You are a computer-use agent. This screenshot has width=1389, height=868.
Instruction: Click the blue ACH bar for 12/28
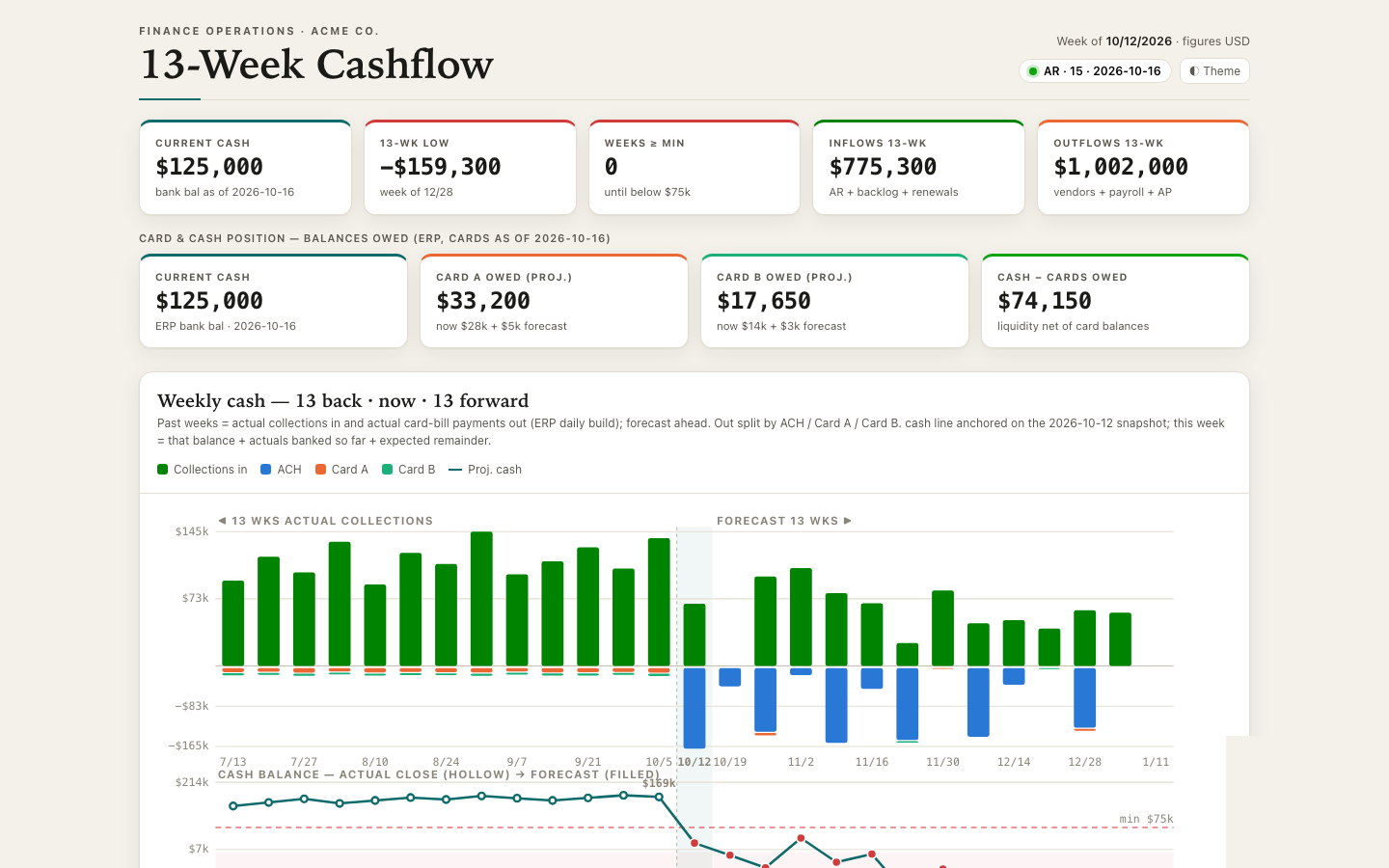1084,697
